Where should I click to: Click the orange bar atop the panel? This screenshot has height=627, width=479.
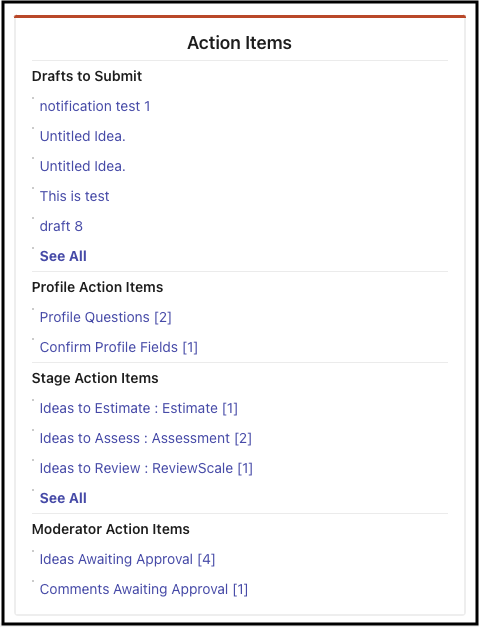(x=240, y=16)
